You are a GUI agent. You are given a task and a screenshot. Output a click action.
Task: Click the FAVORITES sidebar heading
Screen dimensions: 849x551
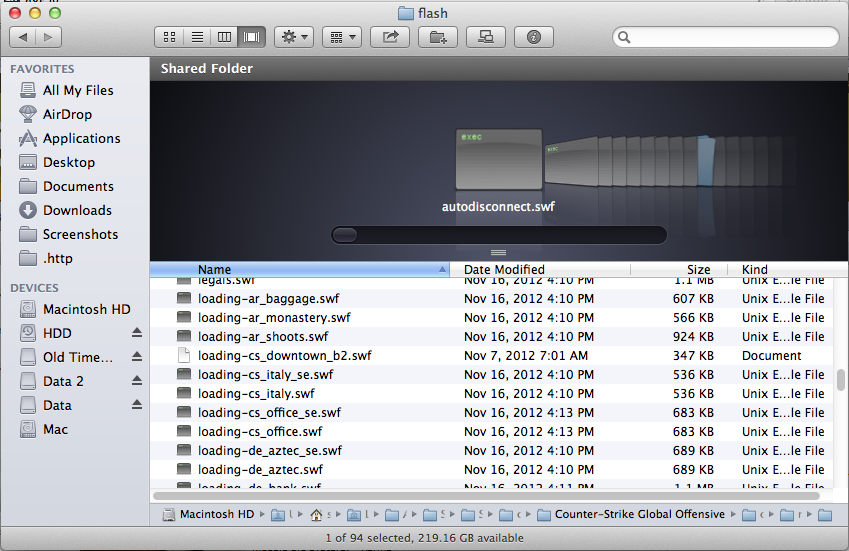click(x=42, y=69)
